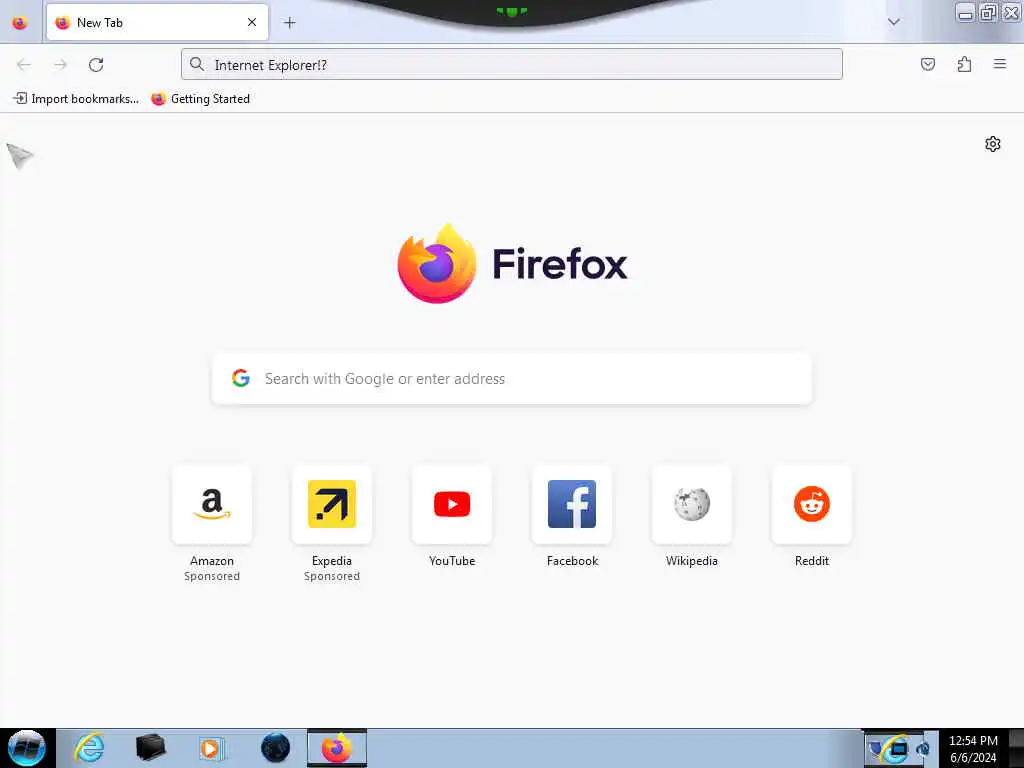Reload the current page
1024x768 pixels.
point(96,65)
